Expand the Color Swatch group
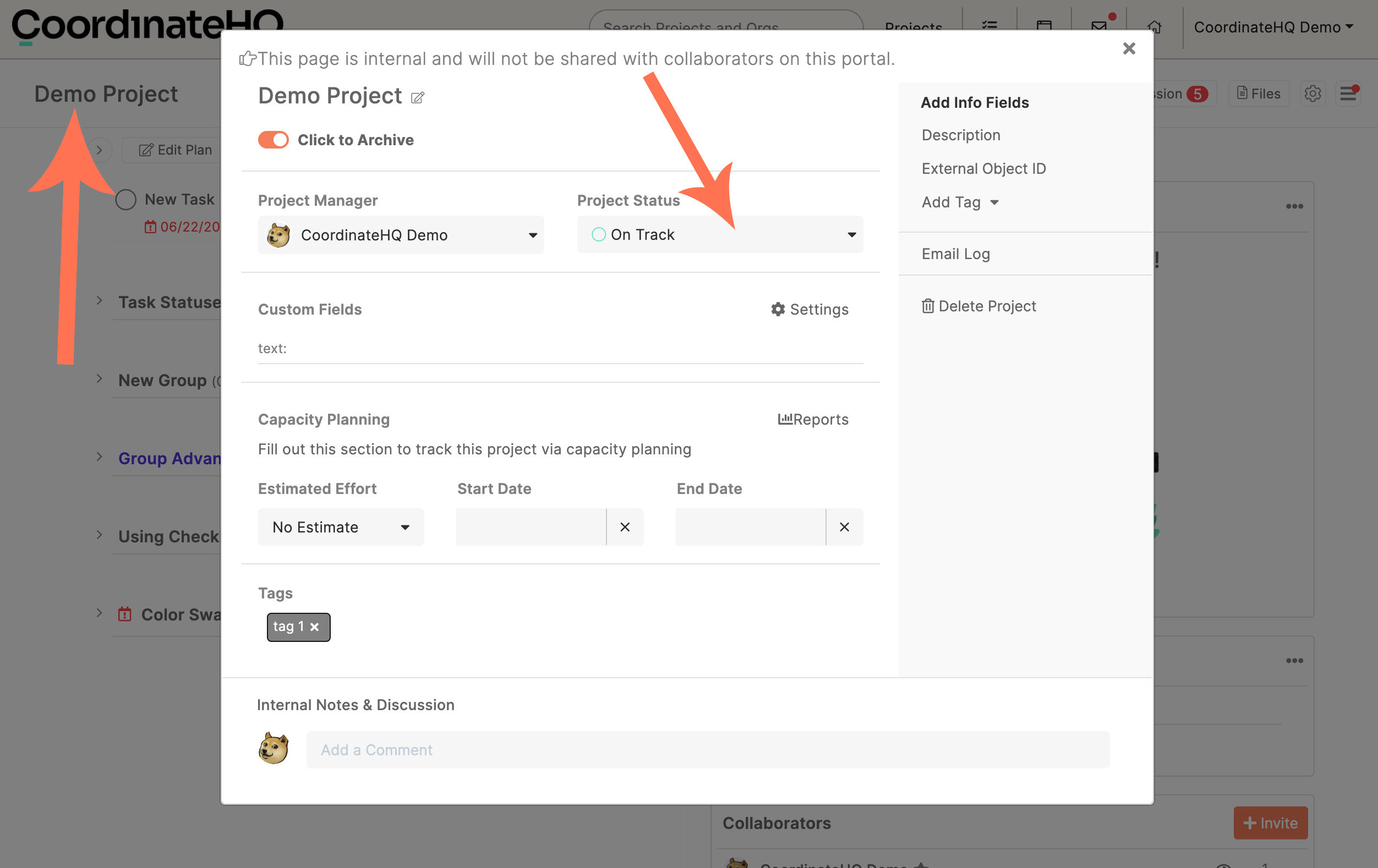Image resolution: width=1378 pixels, height=868 pixels. click(99, 613)
